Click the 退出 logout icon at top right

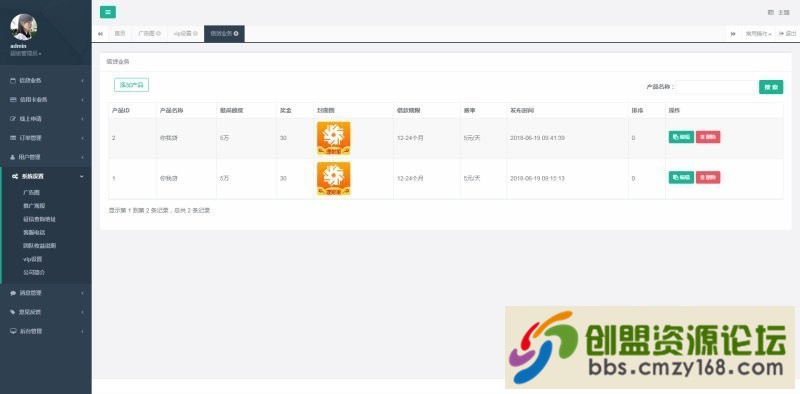click(781, 34)
